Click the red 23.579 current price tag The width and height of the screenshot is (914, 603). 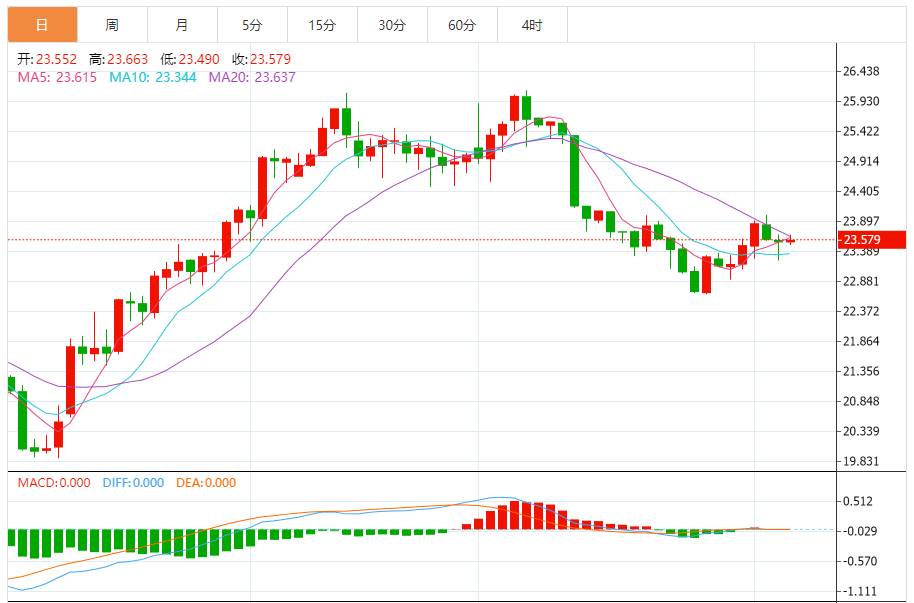(871, 240)
